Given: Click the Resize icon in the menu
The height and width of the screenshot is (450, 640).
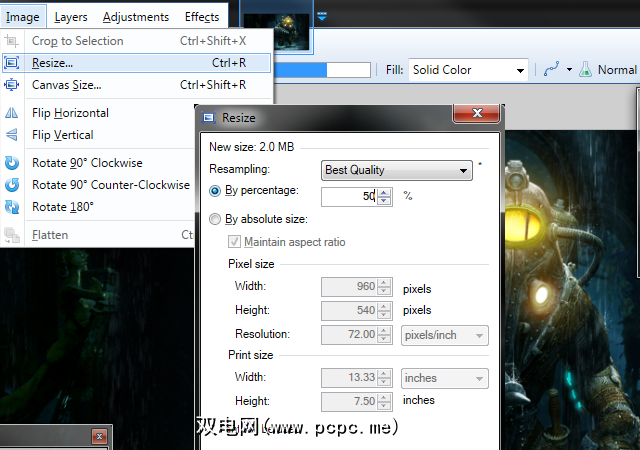Looking at the screenshot, I should [11, 63].
